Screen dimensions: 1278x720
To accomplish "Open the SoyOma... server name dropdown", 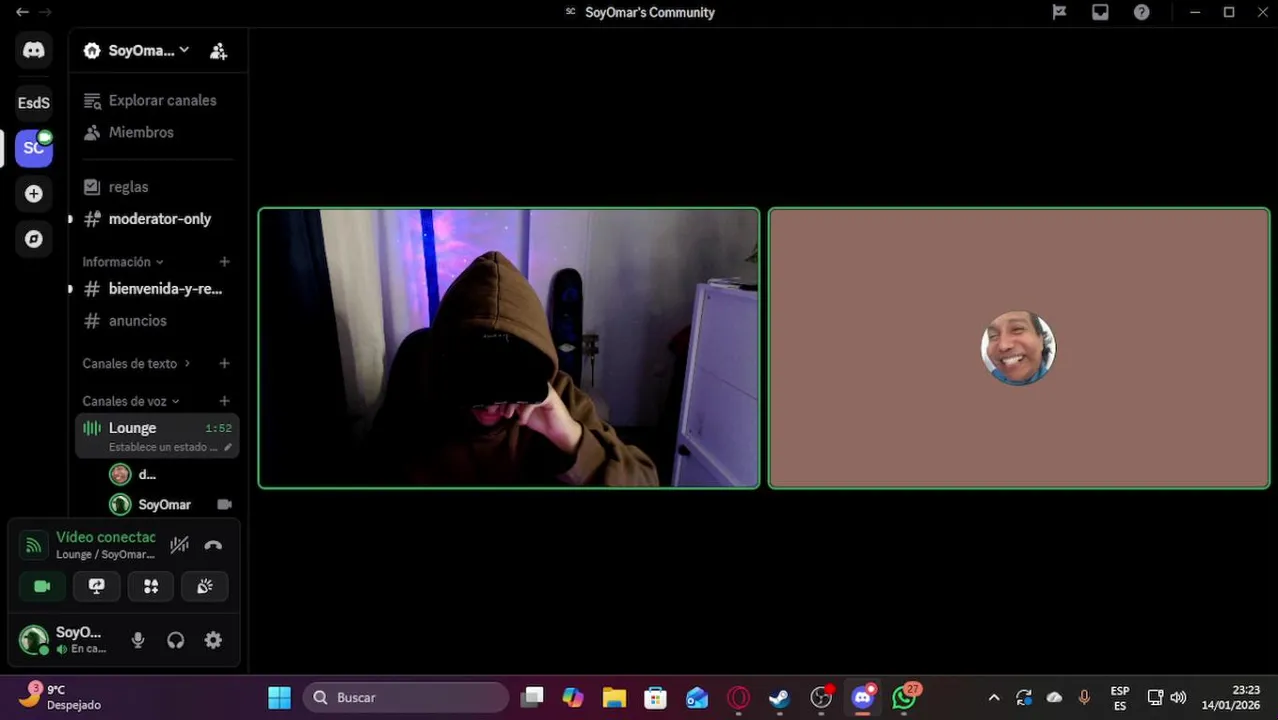I will [x=137, y=51].
